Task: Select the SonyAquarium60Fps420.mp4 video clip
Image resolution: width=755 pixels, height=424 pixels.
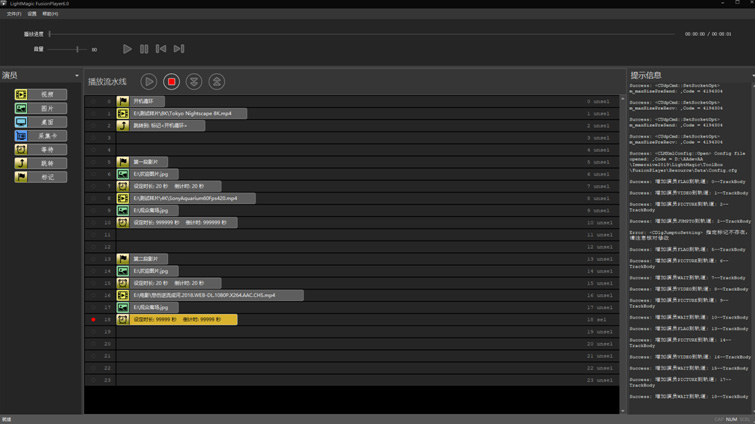Action: pyautogui.click(x=186, y=198)
